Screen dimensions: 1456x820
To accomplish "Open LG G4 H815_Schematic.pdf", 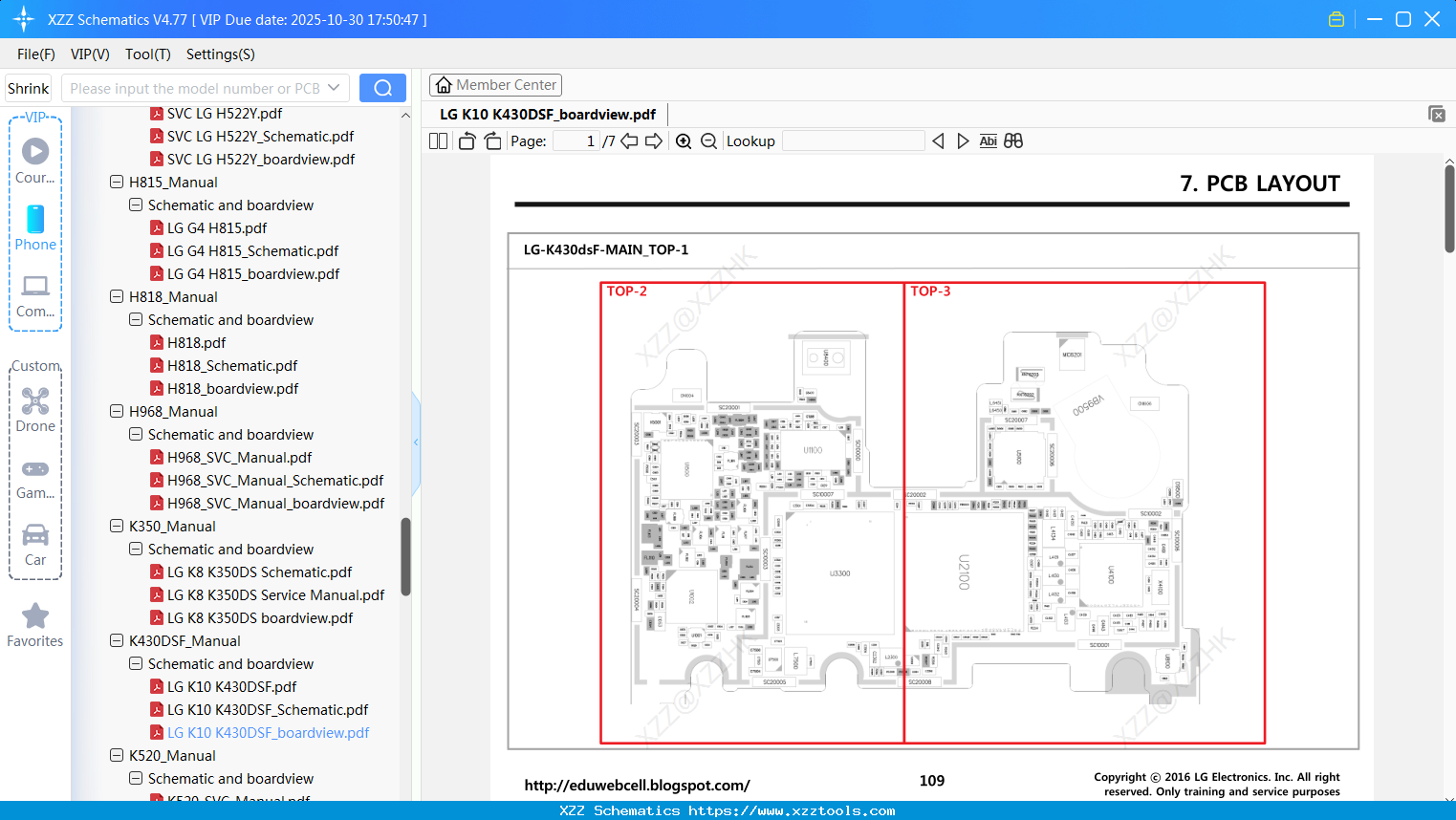I will coord(252,250).
